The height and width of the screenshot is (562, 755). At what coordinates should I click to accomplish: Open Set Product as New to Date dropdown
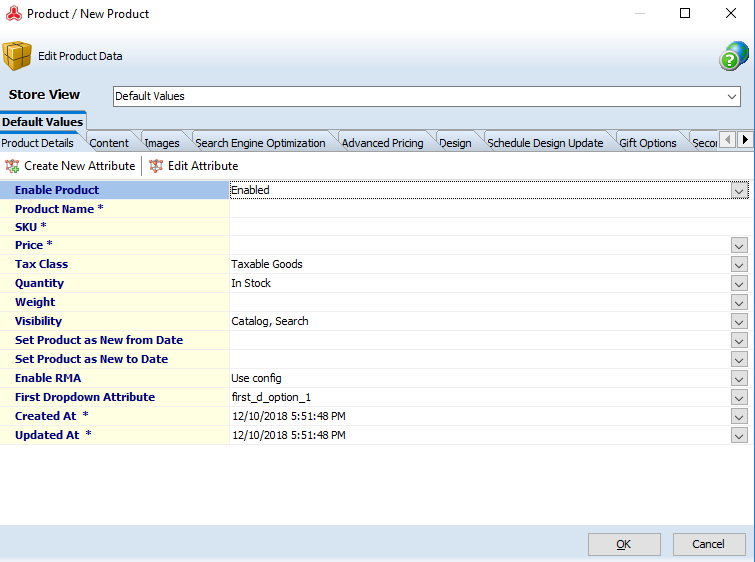tap(739, 359)
